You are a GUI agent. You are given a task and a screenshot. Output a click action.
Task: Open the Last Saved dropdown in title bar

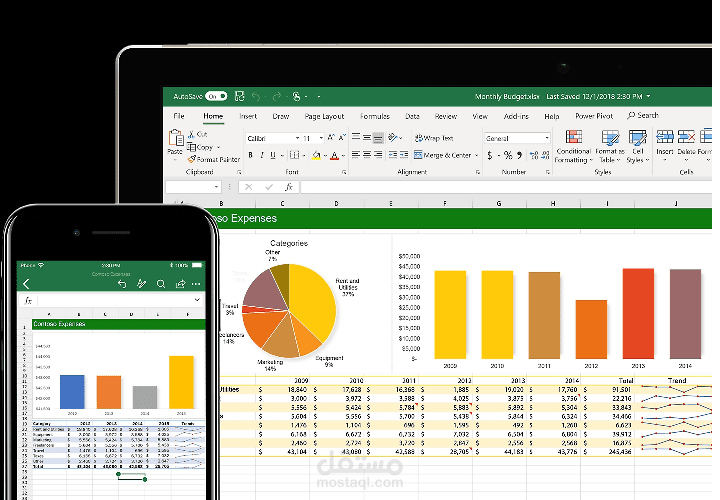click(648, 96)
